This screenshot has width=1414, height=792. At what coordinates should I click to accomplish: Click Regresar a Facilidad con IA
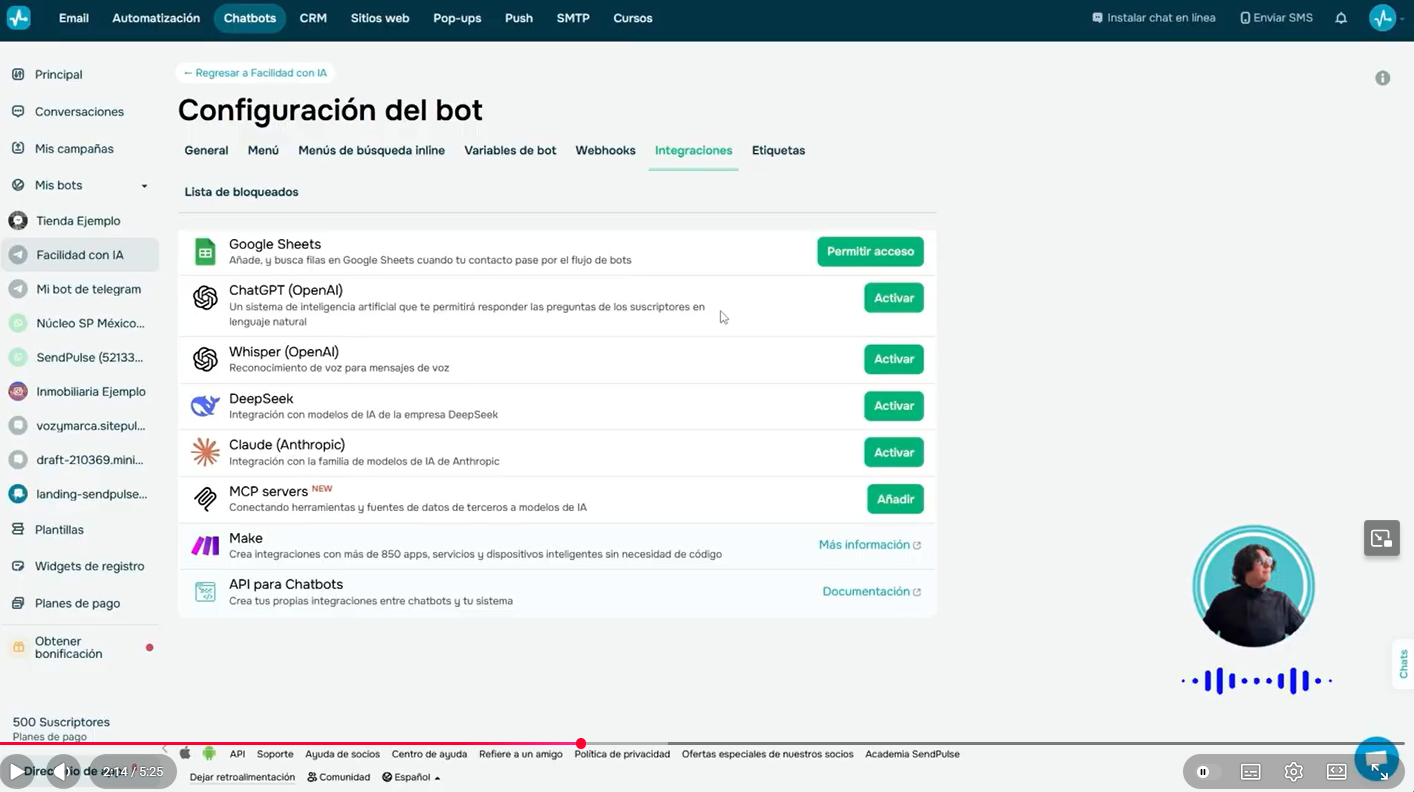255,73
